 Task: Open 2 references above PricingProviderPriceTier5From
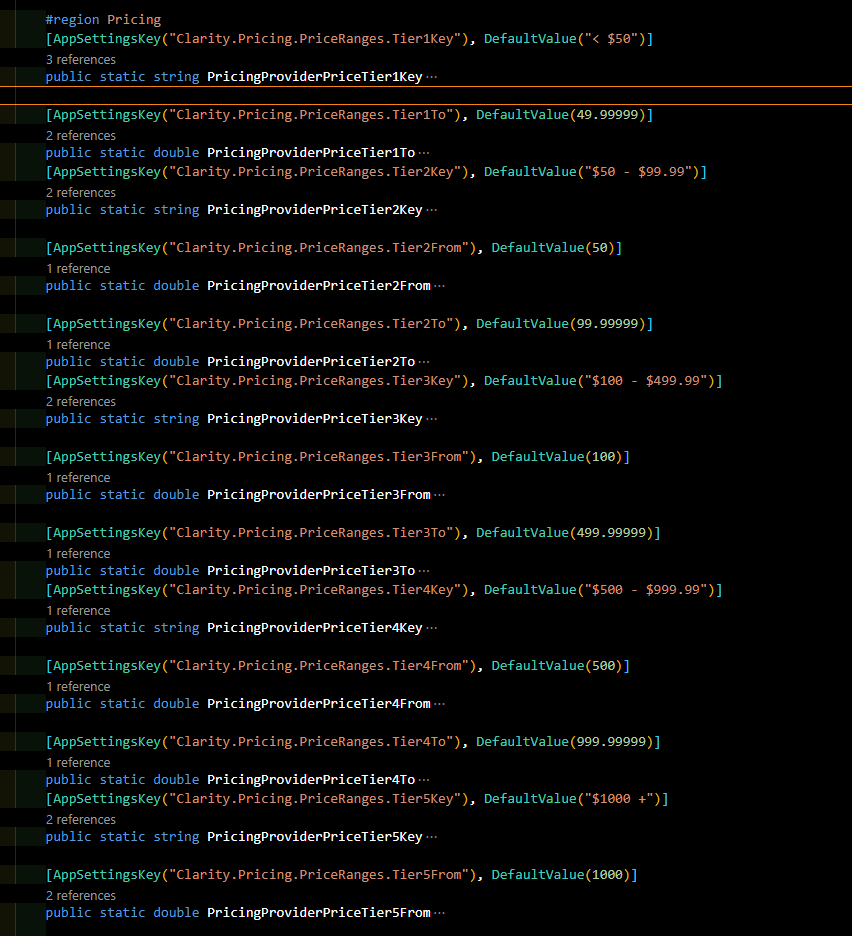click(81, 895)
